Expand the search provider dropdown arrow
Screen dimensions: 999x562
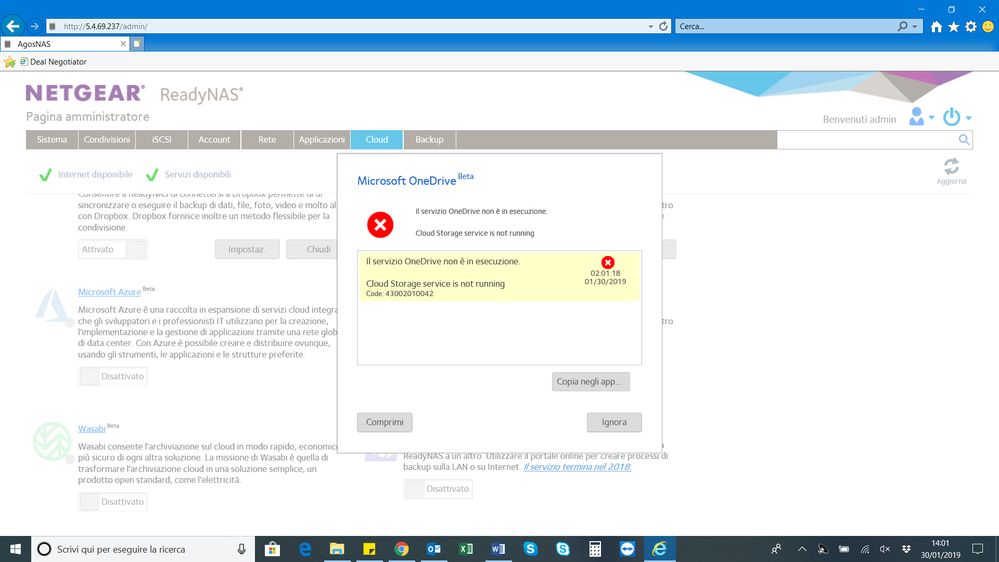point(915,27)
